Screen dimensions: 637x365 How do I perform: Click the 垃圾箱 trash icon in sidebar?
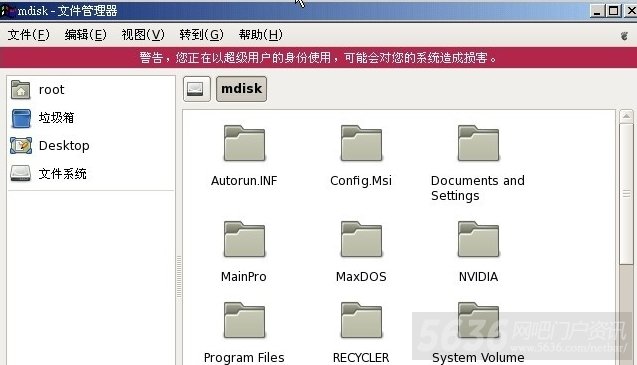pyautogui.click(x=21, y=118)
